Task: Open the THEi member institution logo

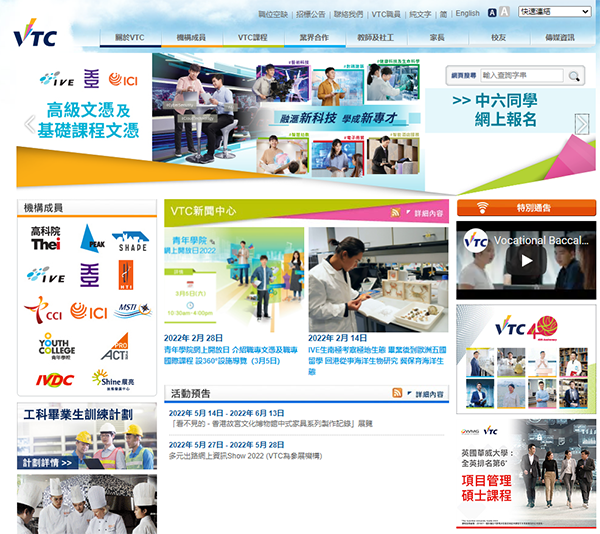Action: click(45, 238)
